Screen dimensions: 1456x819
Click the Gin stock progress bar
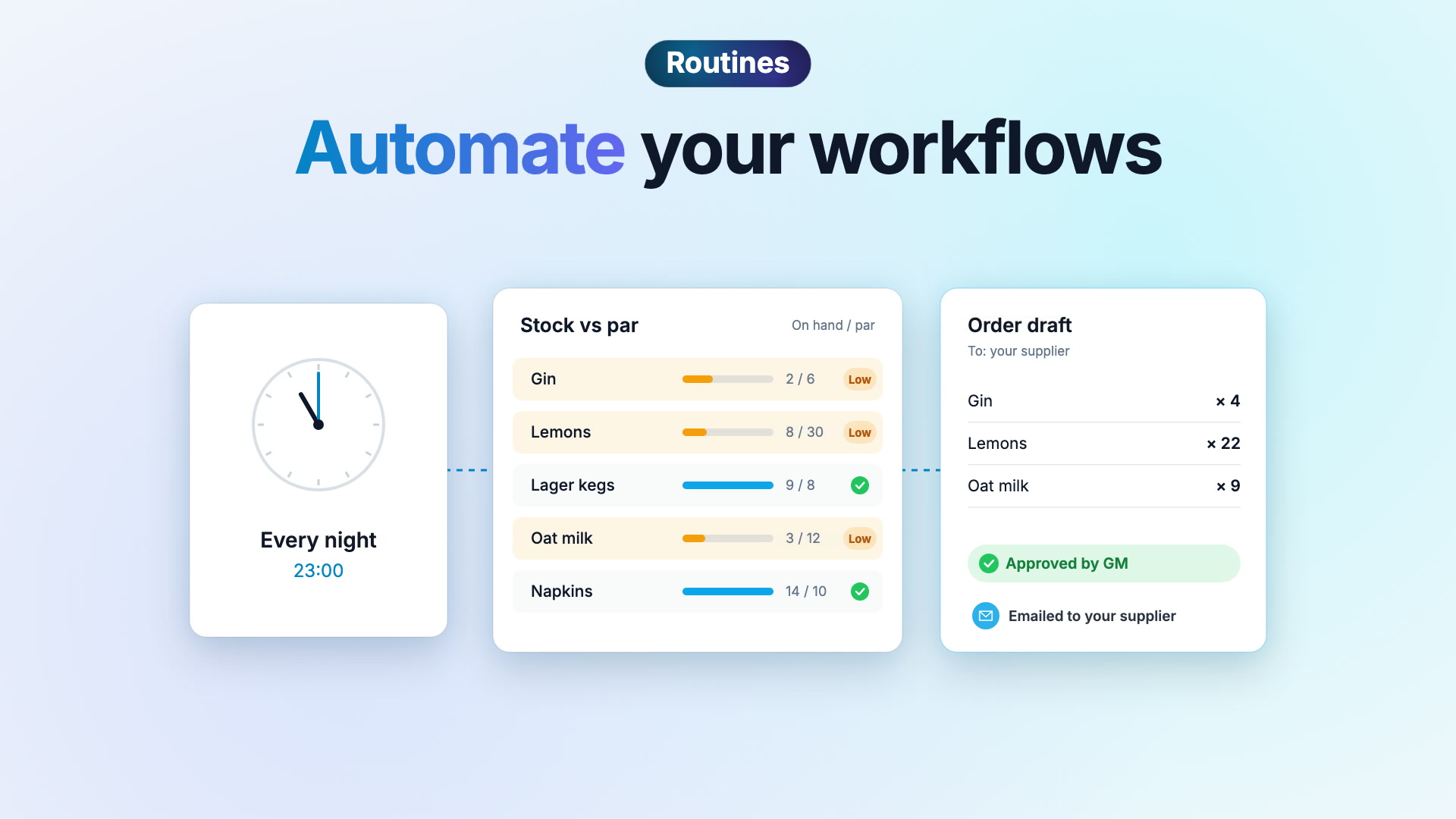click(x=727, y=379)
